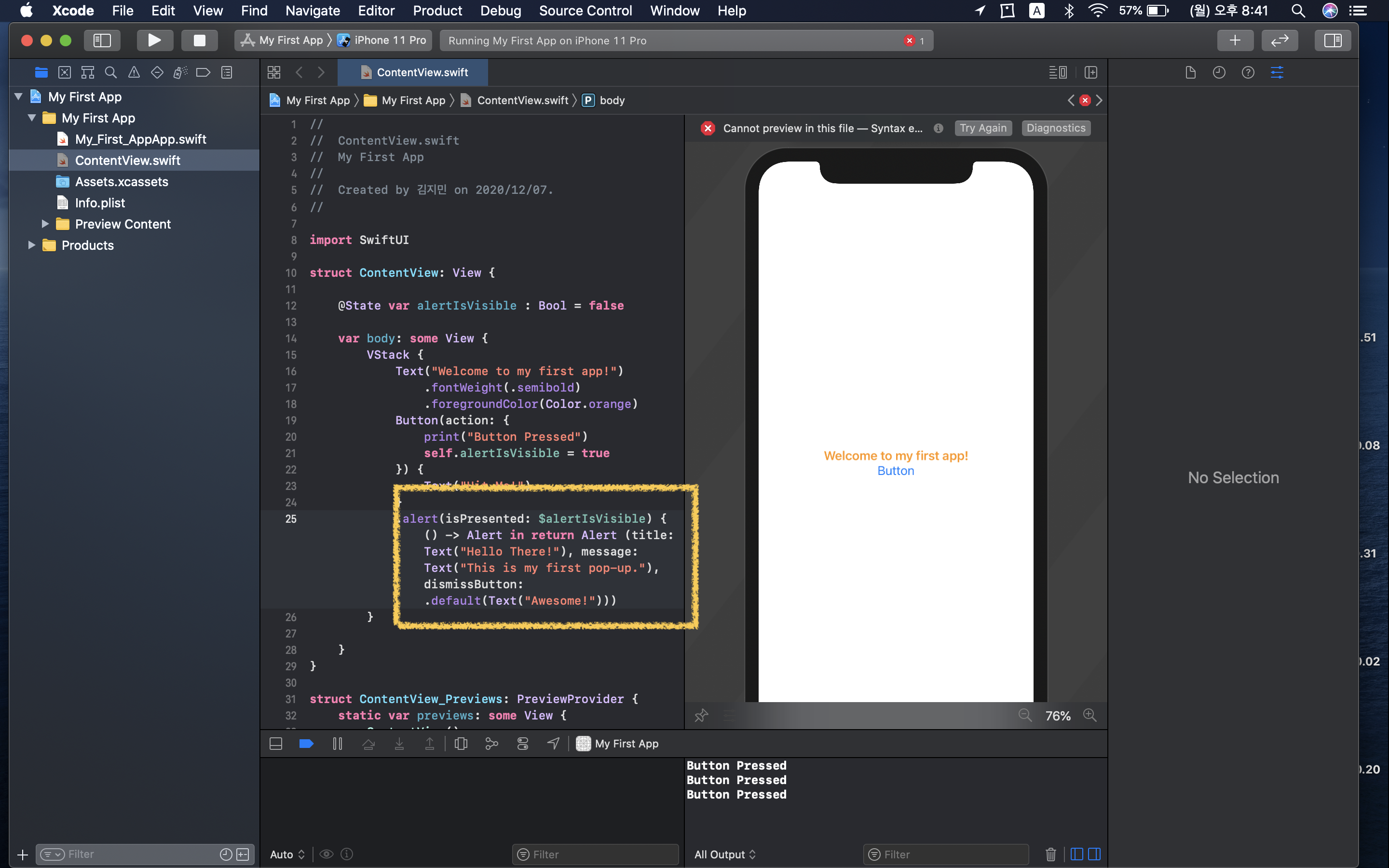The image size is (1389, 868).
Task: Choose the My First App scheme
Action: point(283,40)
